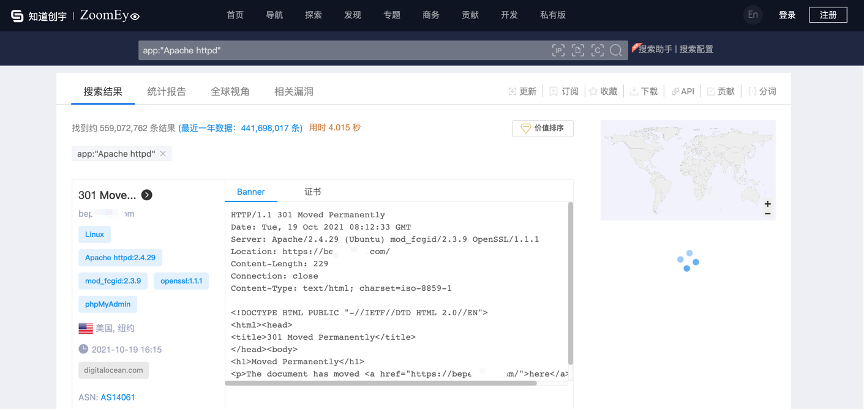
Task: Click the 收藏 star icon
Action: pos(593,91)
